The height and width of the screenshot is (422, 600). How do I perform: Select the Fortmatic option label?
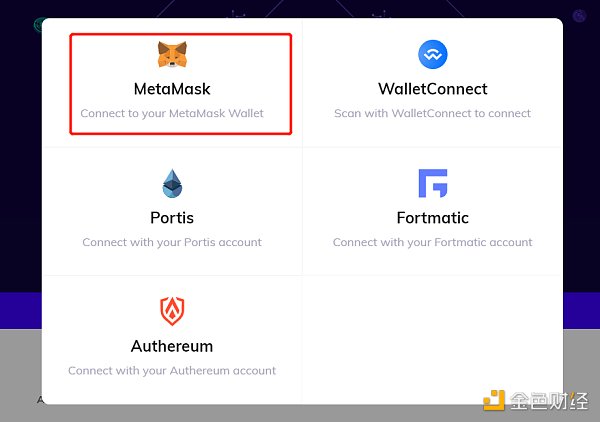[x=432, y=218]
